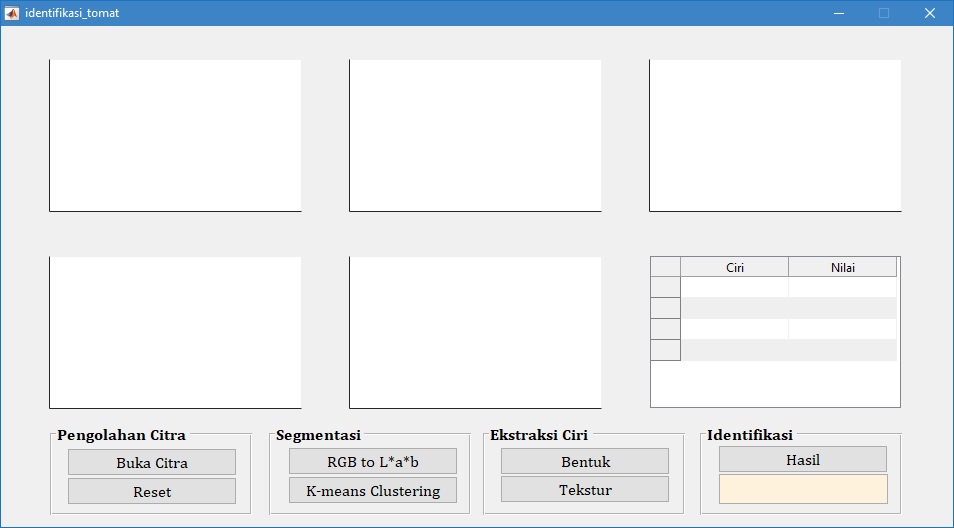Viewport: 954px width, 528px height.
Task: Click the beige result field under Hasil
Action: pyautogui.click(x=802, y=489)
